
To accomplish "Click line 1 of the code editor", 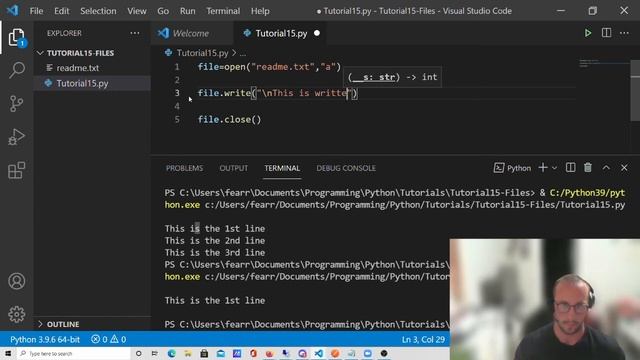I will (x=269, y=67).
